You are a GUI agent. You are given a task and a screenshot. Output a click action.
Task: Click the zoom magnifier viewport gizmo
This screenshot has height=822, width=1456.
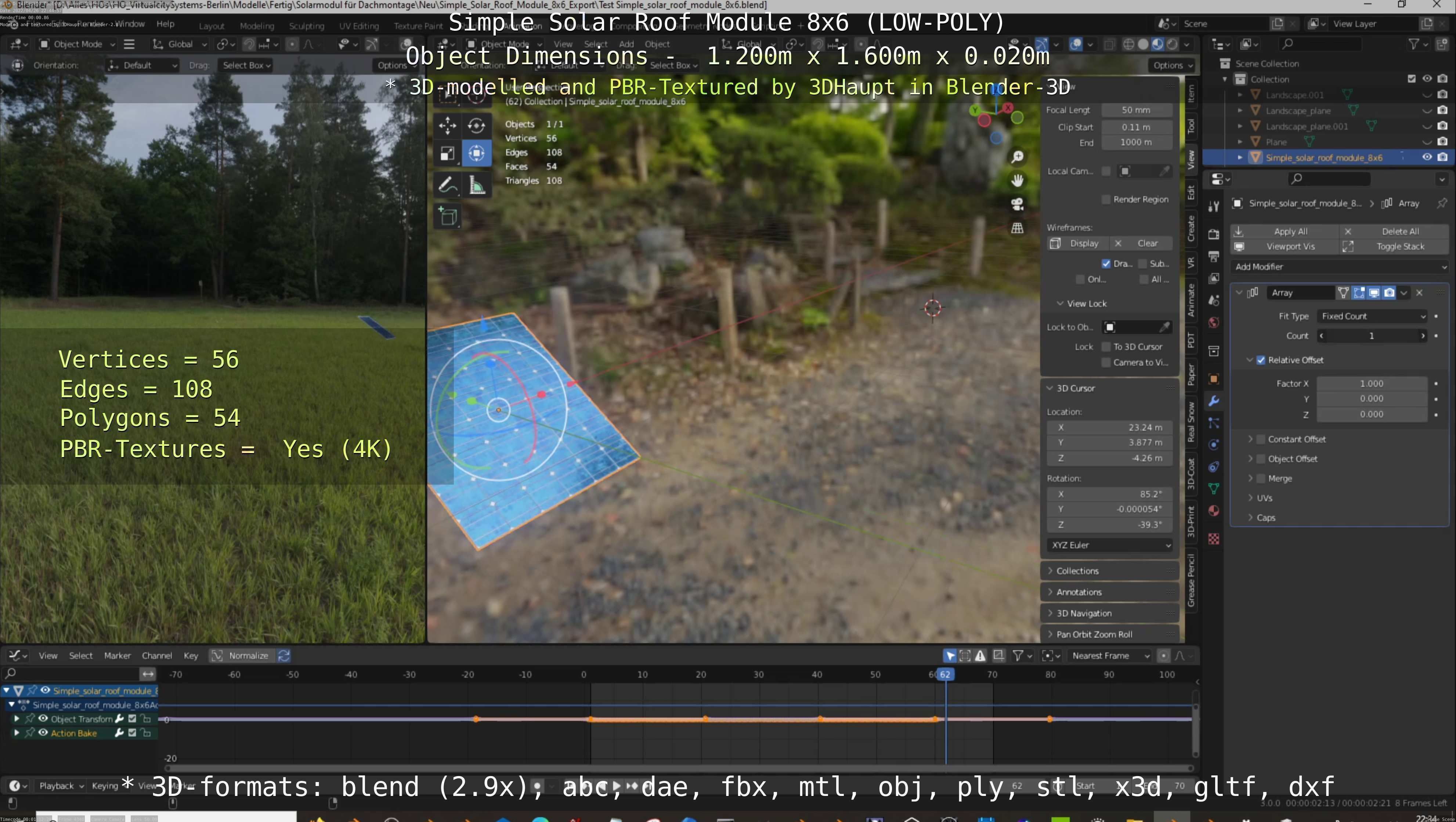(x=1018, y=156)
